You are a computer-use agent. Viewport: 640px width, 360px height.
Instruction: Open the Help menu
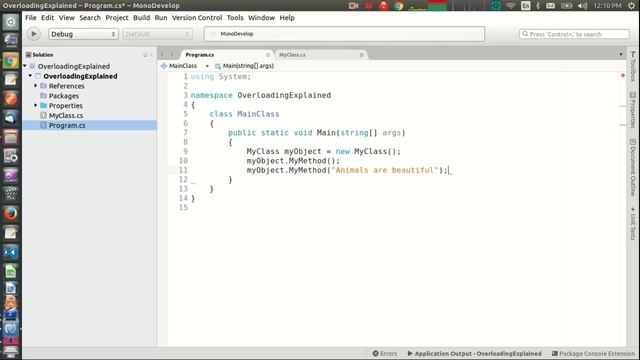pyautogui.click(x=287, y=18)
